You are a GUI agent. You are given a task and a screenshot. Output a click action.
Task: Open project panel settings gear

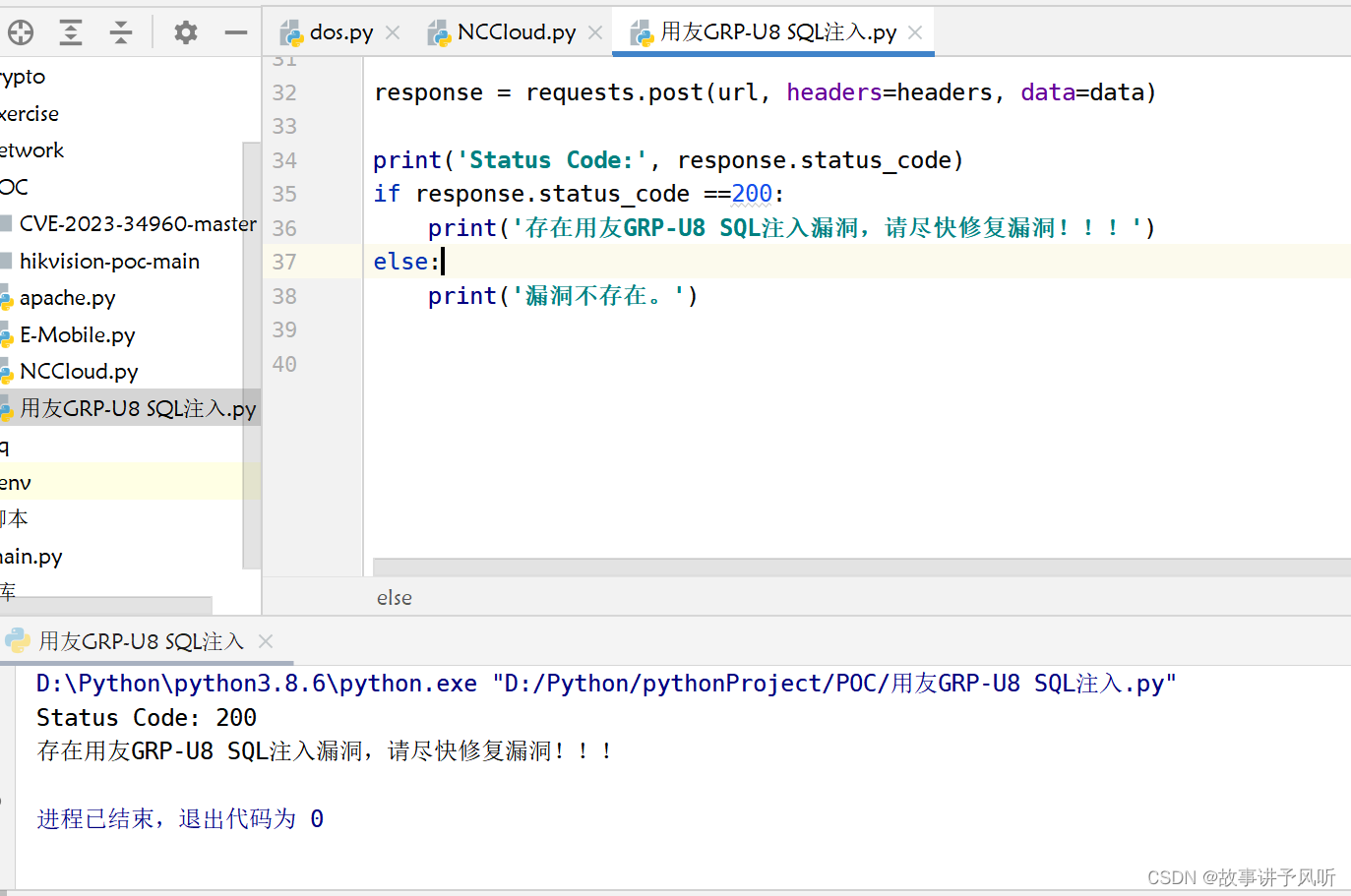coord(186,32)
